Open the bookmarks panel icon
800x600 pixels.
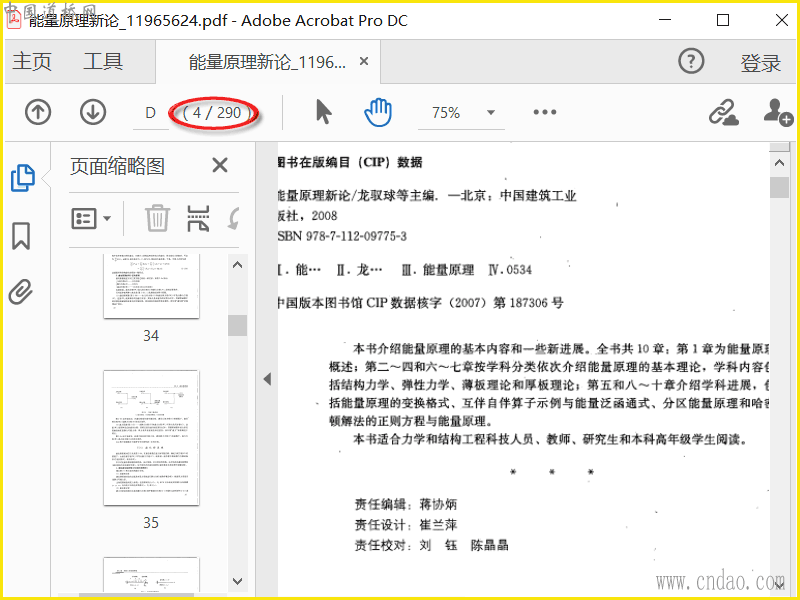(21, 235)
